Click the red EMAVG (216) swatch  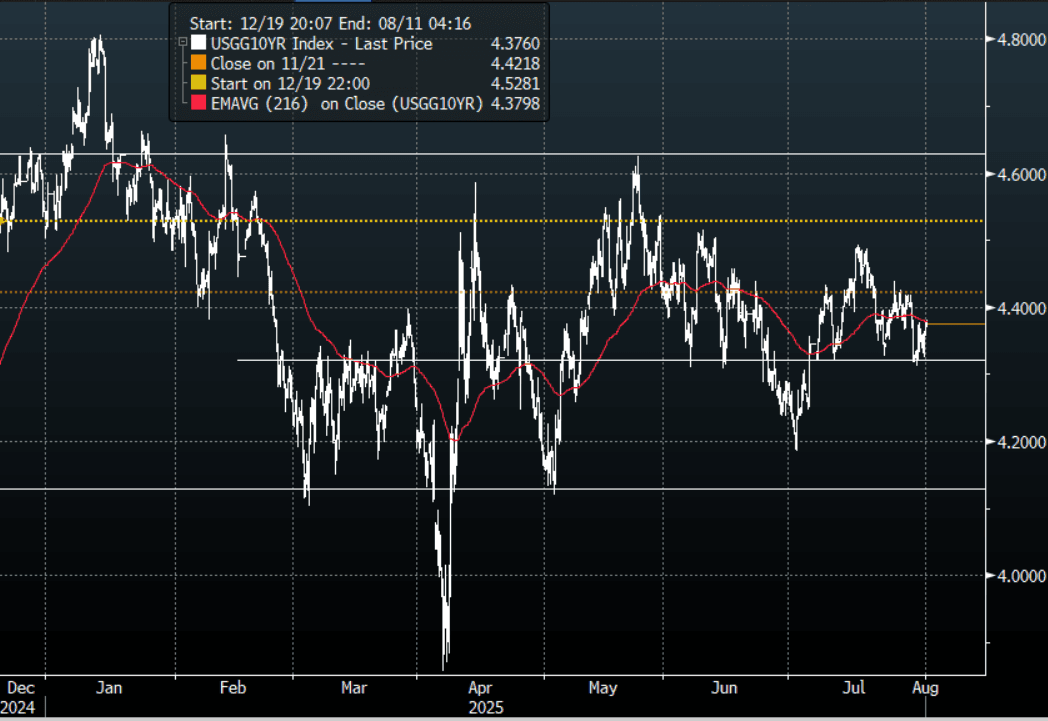201,103
